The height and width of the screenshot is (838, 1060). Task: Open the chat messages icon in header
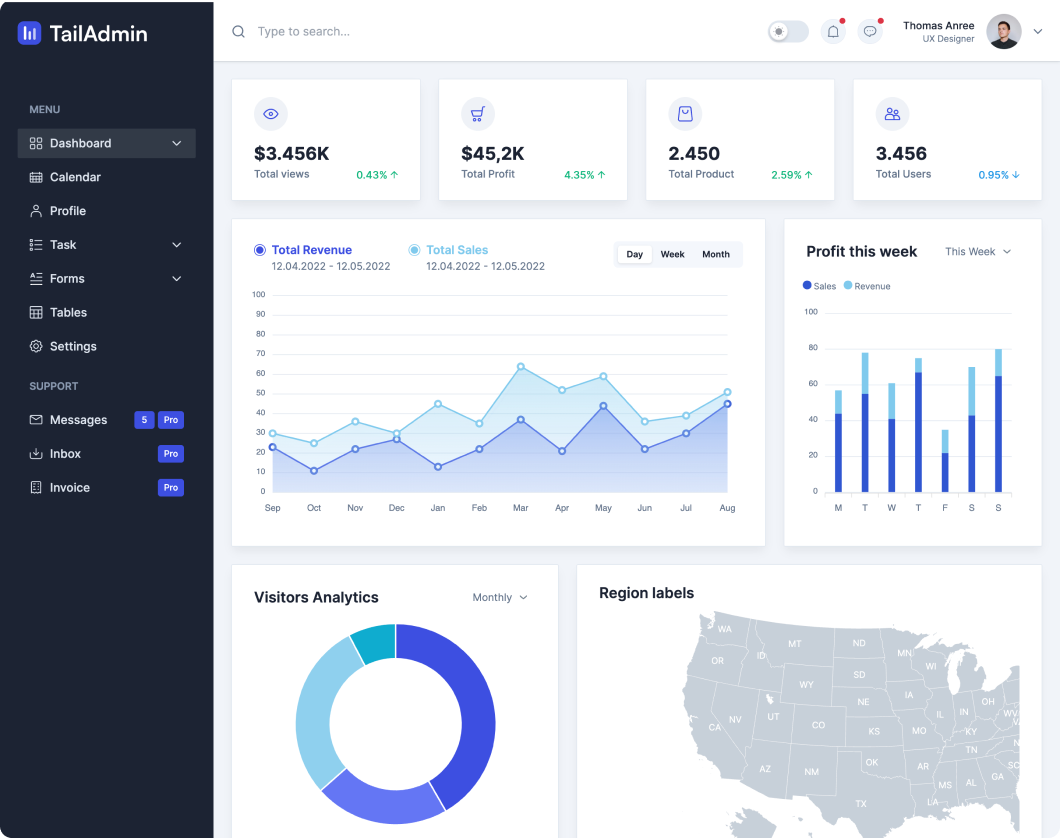click(x=870, y=32)
